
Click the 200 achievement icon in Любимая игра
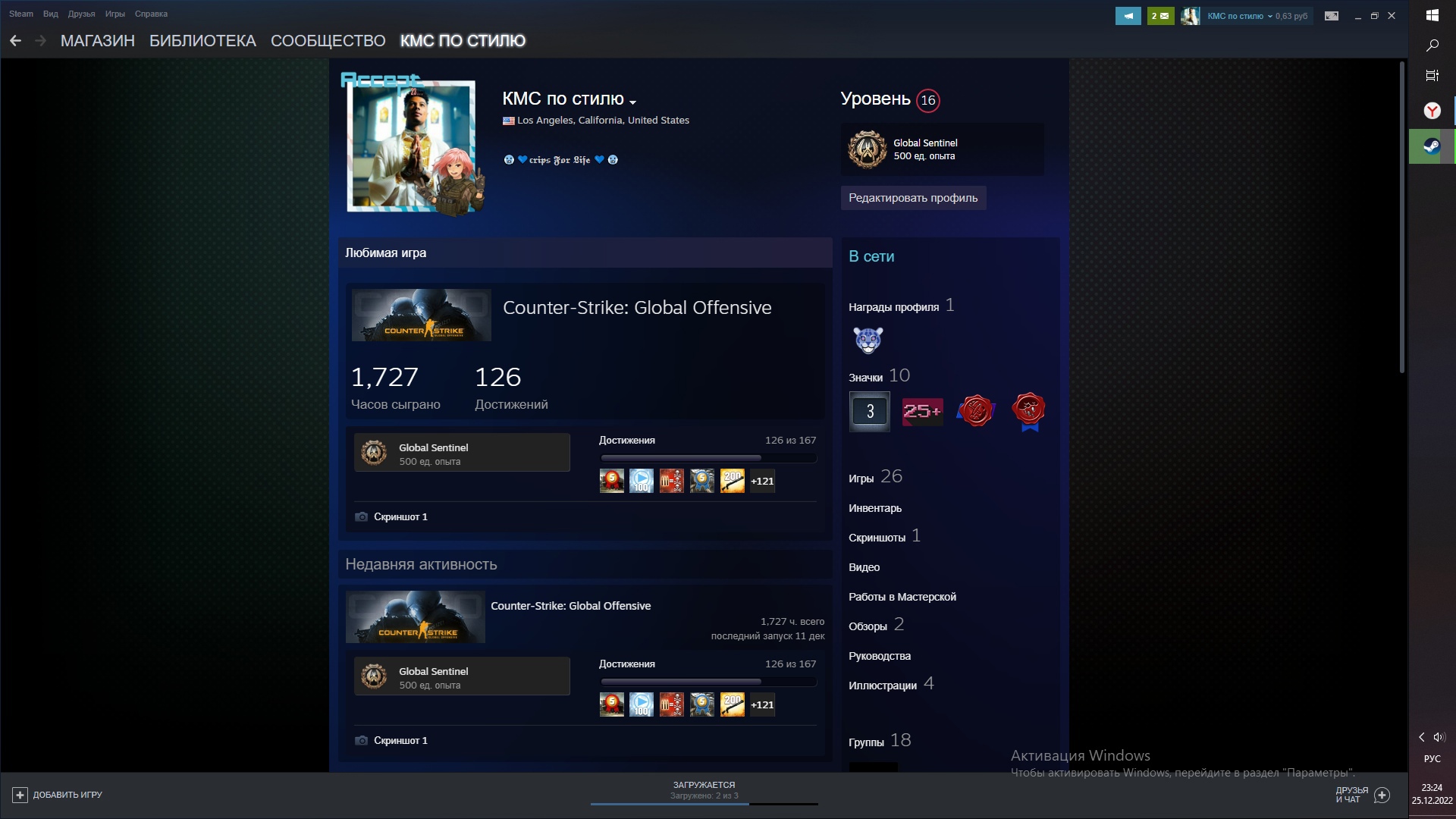pyautogui.click(x=733, y=481)
